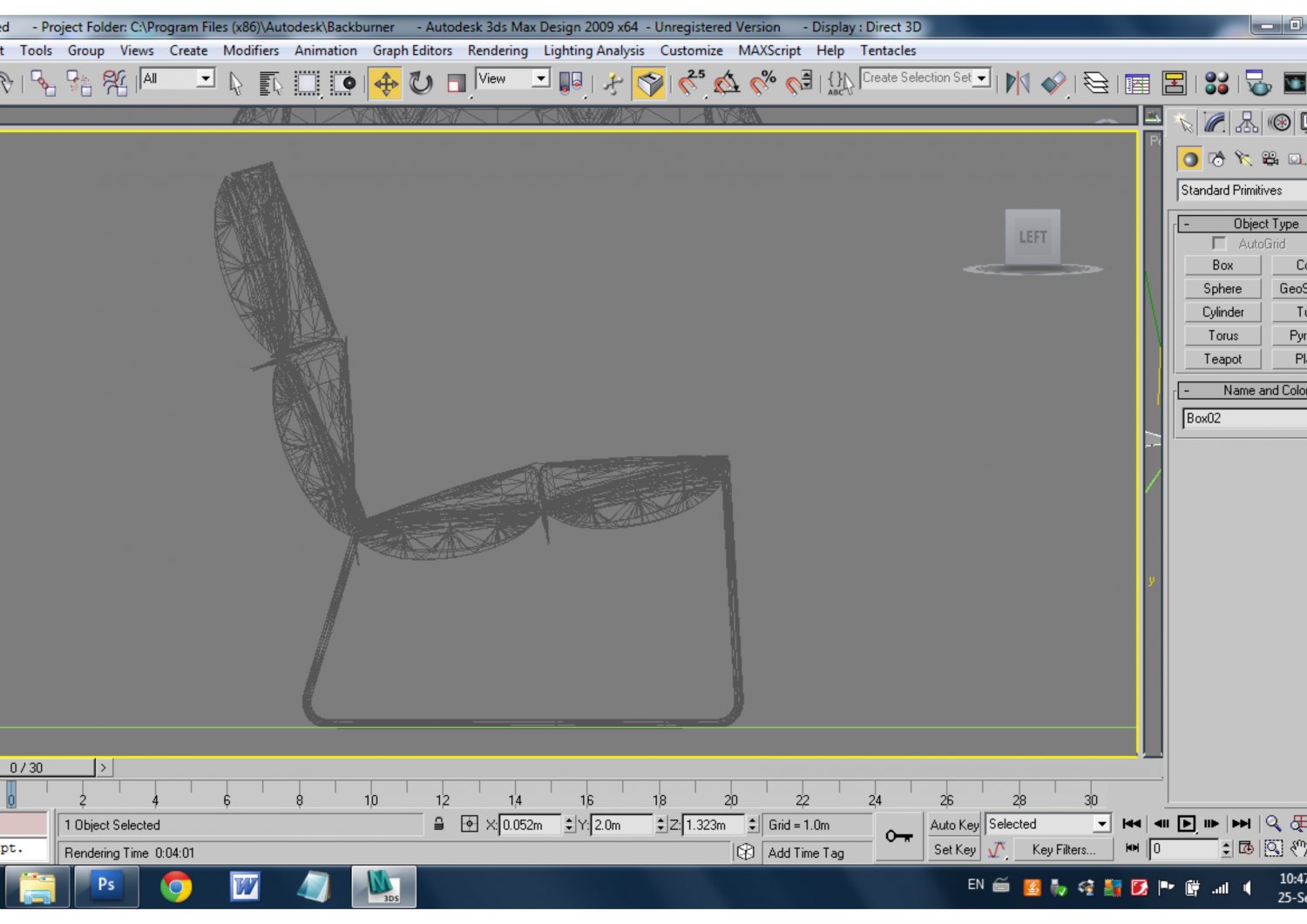Click the Play Animation control
The width and height of the screenshot is (1307, 924).
pyautogui.click(x=1187, y=823)
